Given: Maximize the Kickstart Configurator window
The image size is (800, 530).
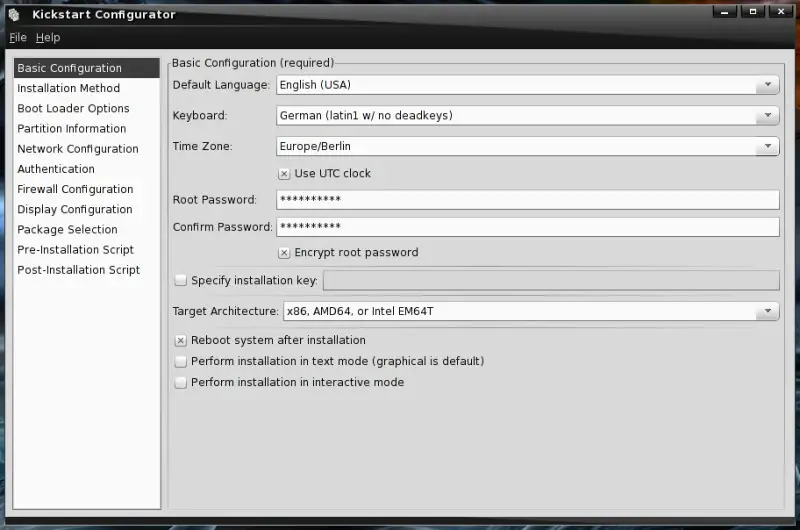Looking at the screenshot, I should tap(753, 12).
